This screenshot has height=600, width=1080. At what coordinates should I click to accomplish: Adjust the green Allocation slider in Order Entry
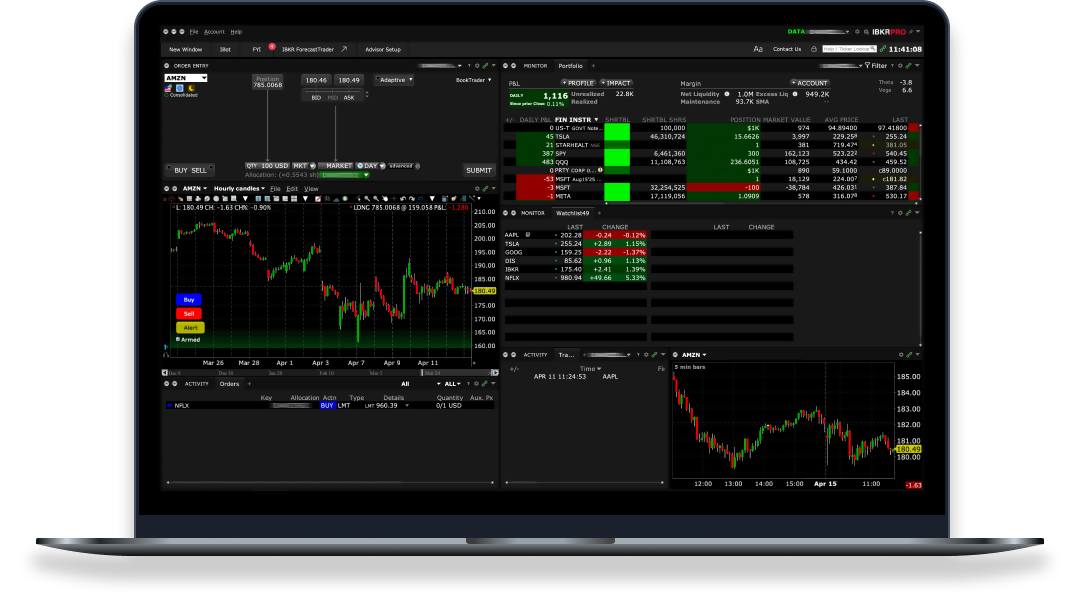(341, 175)
